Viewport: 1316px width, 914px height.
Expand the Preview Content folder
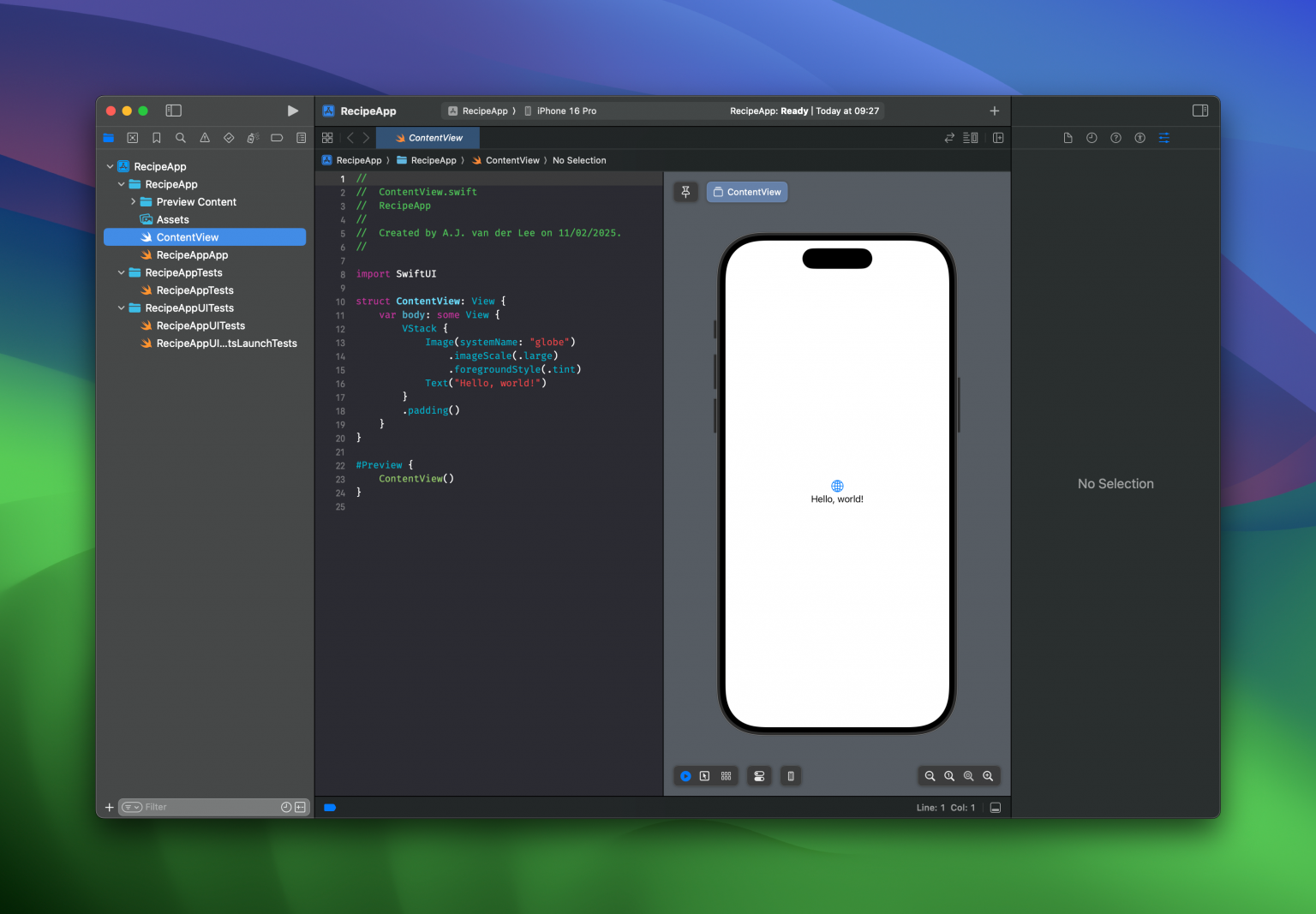(x=132, y=201)
